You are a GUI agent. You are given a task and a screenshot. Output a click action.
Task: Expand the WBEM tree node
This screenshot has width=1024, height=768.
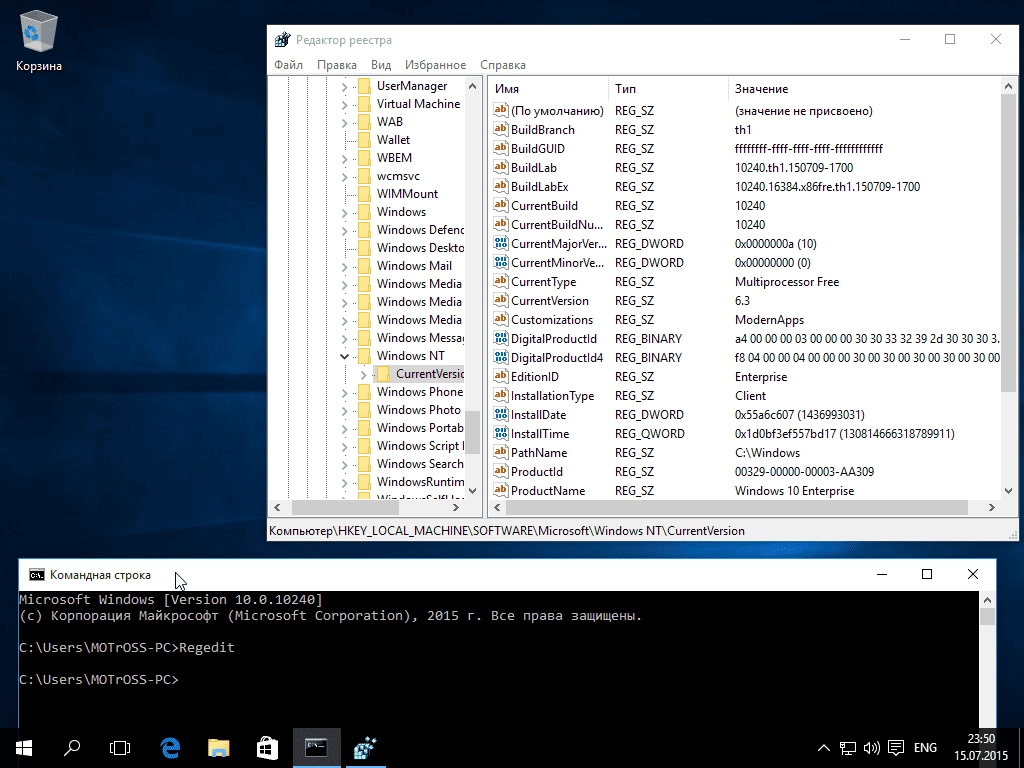pos(344,158)
